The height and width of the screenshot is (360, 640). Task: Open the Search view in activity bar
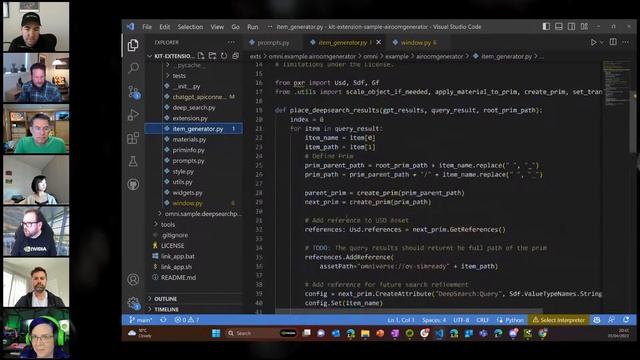(133, 68)
